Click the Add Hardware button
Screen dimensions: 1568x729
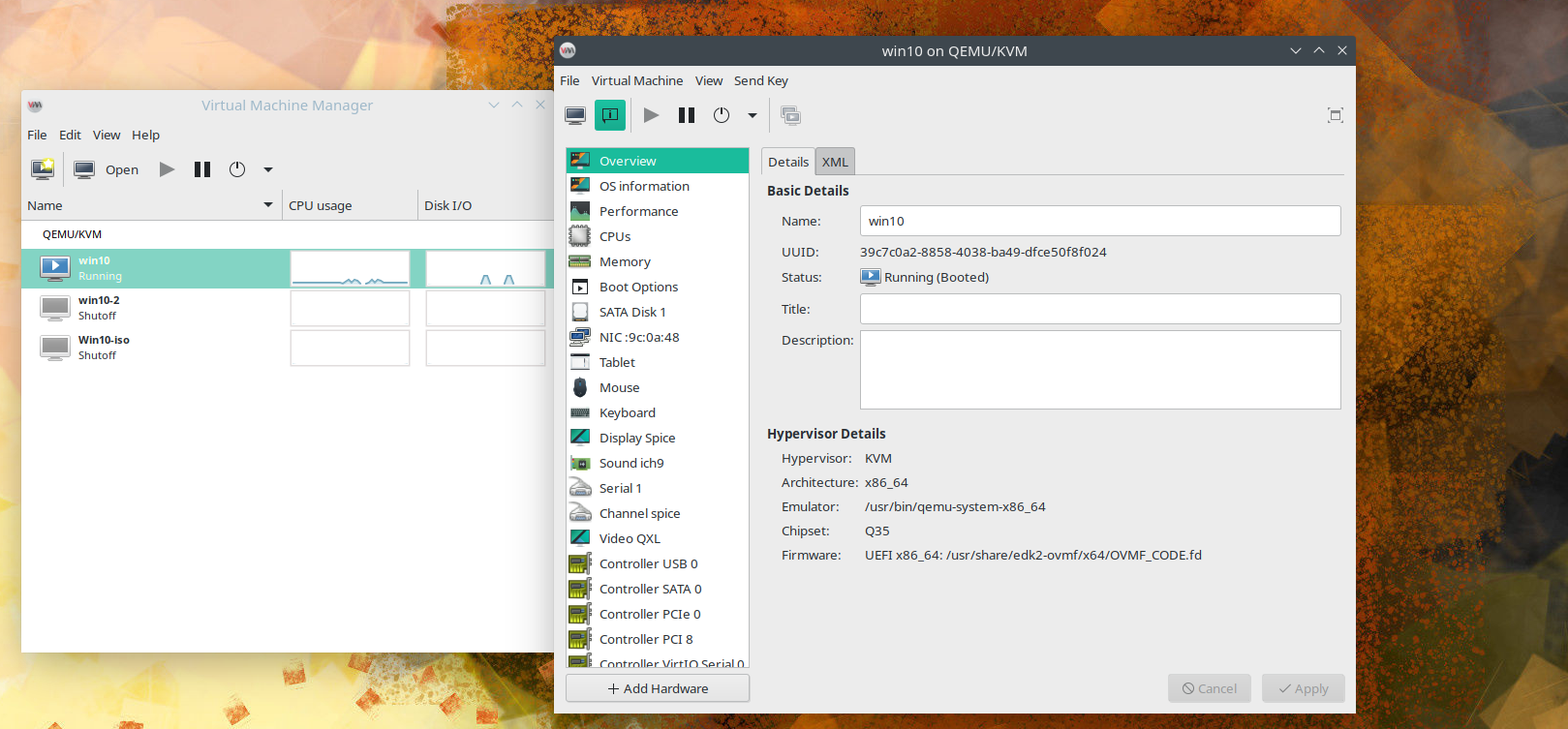(x=658, y=688)
